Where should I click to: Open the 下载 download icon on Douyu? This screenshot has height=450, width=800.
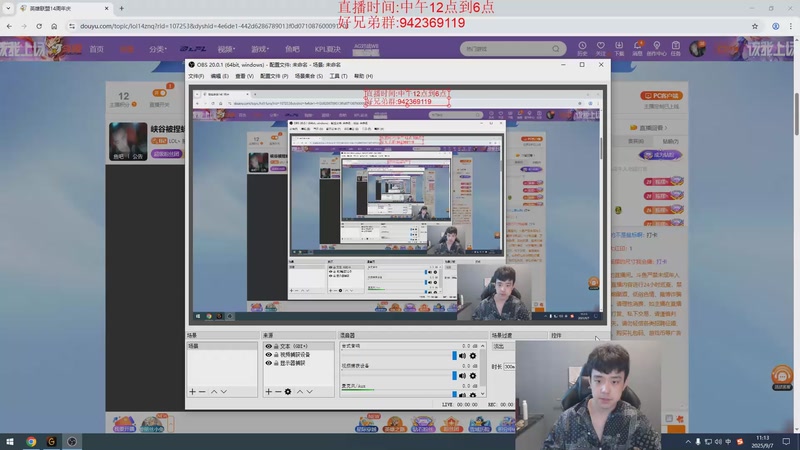(x=619, y=48)
